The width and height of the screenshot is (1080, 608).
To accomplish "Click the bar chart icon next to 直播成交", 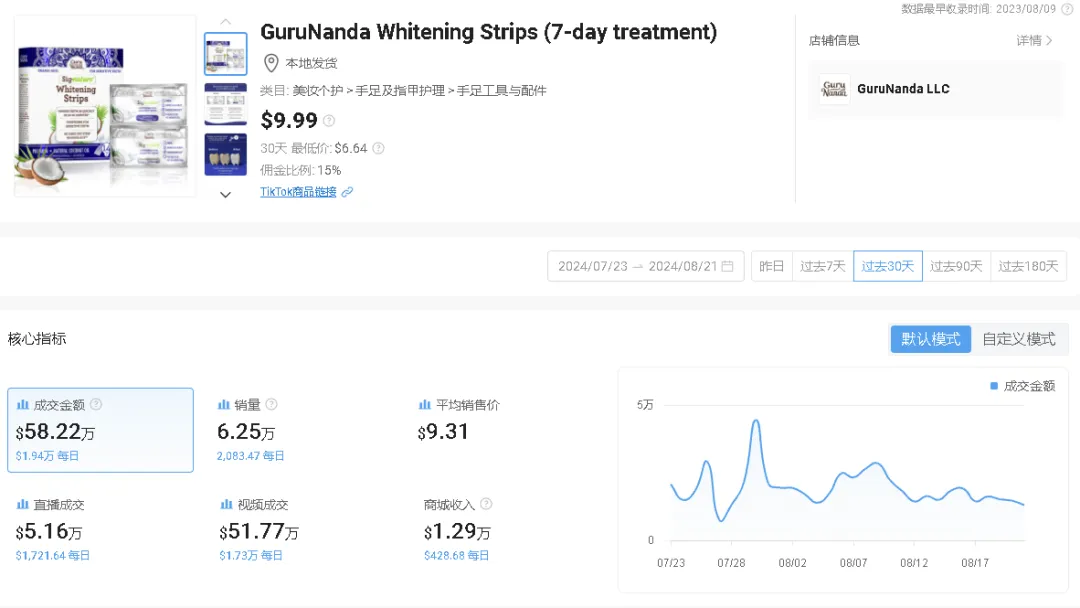I will point(23,505).
